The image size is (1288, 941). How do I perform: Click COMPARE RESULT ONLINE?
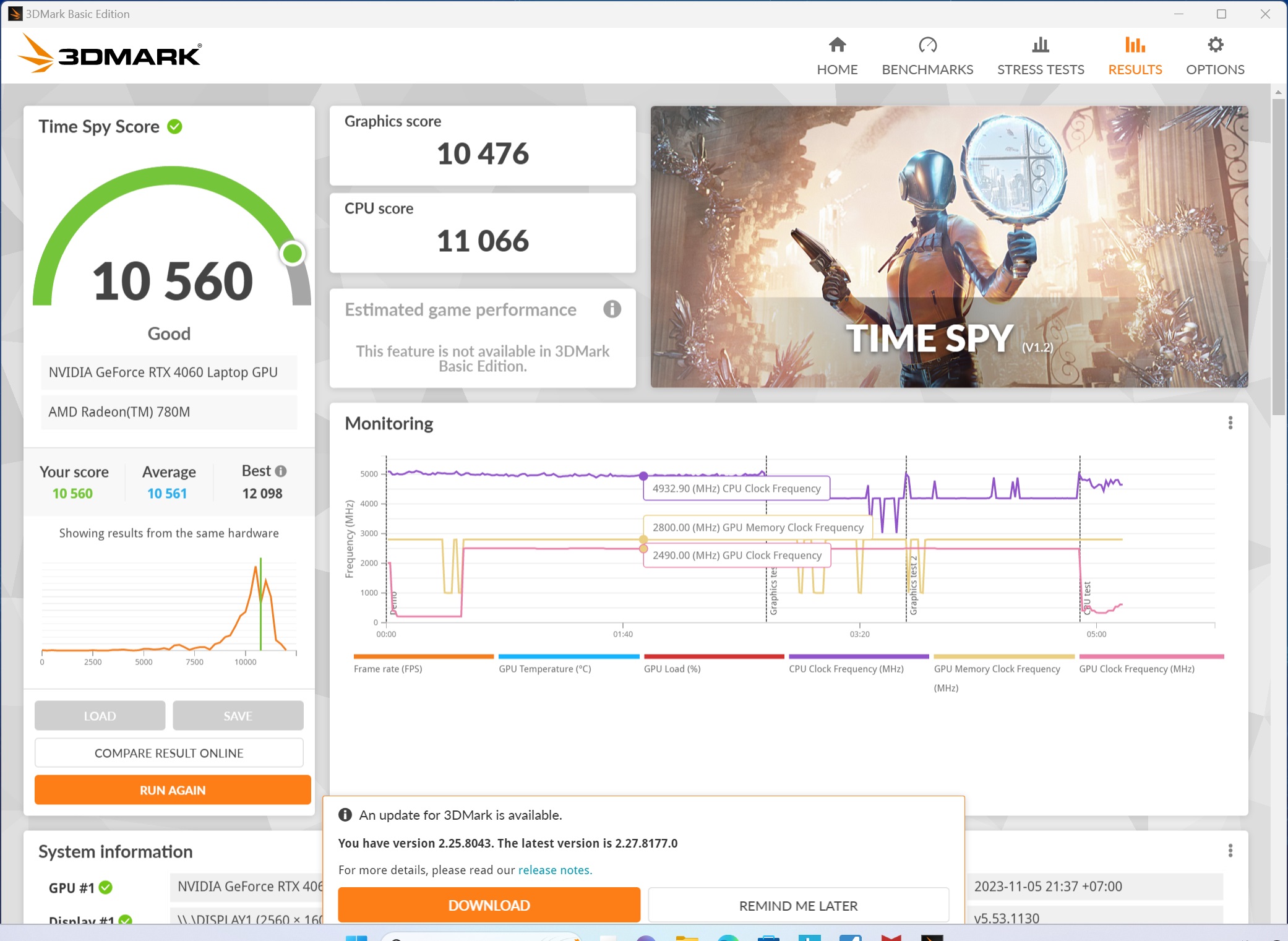tap(169, 752)
